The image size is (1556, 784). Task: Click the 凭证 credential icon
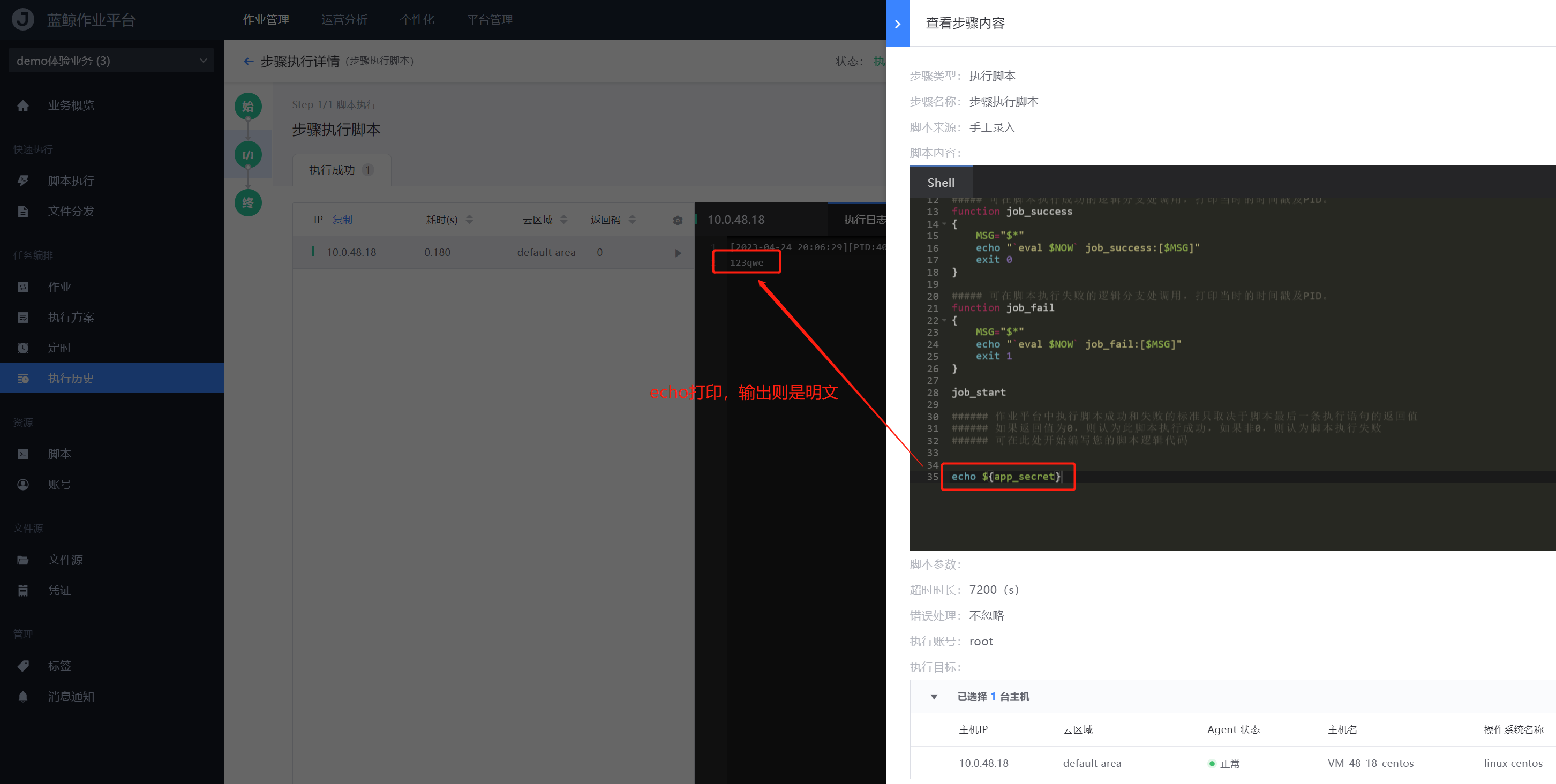coord(23,591)
